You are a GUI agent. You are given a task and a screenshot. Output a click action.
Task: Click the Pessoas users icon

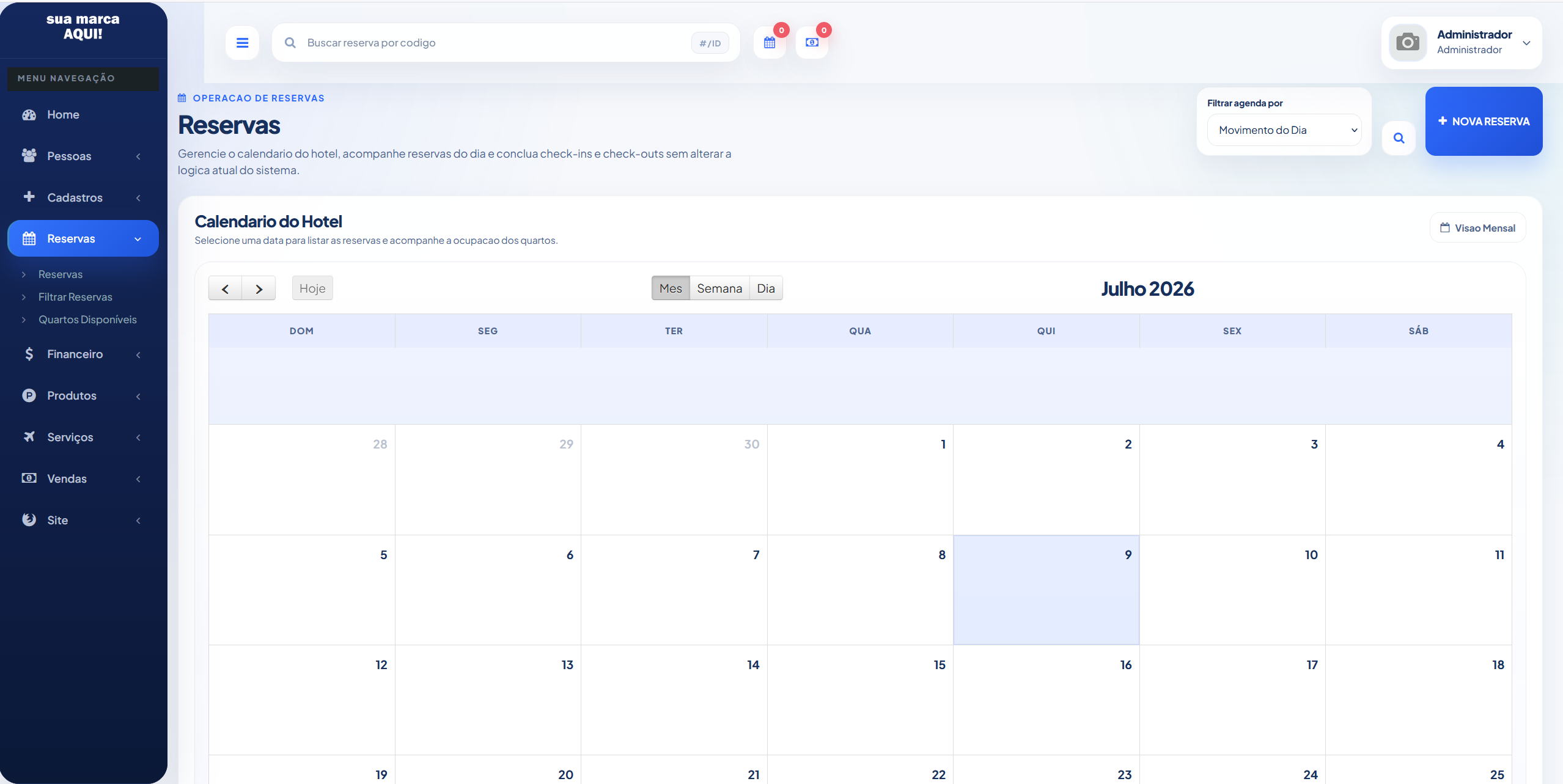29,156
